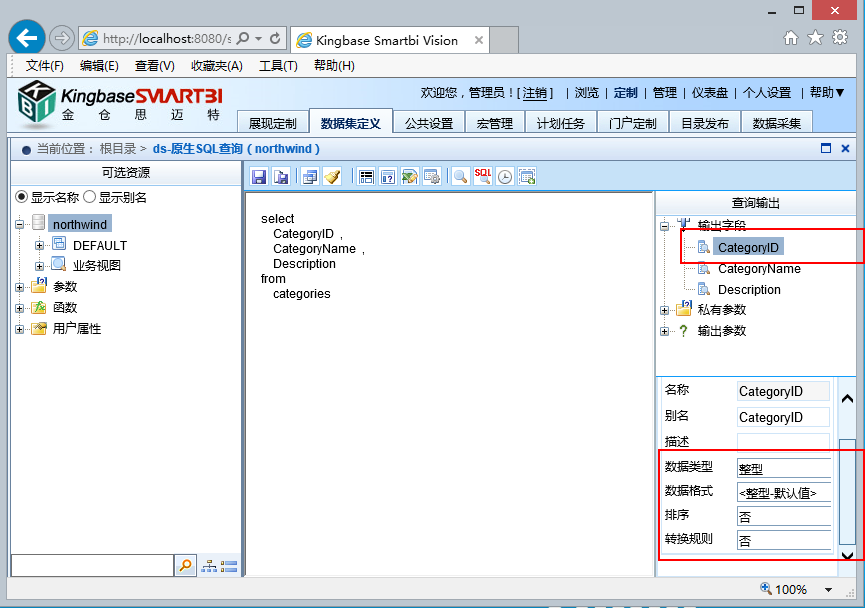Expand the 函数 folder
This screenshot has height=608, width=865.
(x=20, y=308)
